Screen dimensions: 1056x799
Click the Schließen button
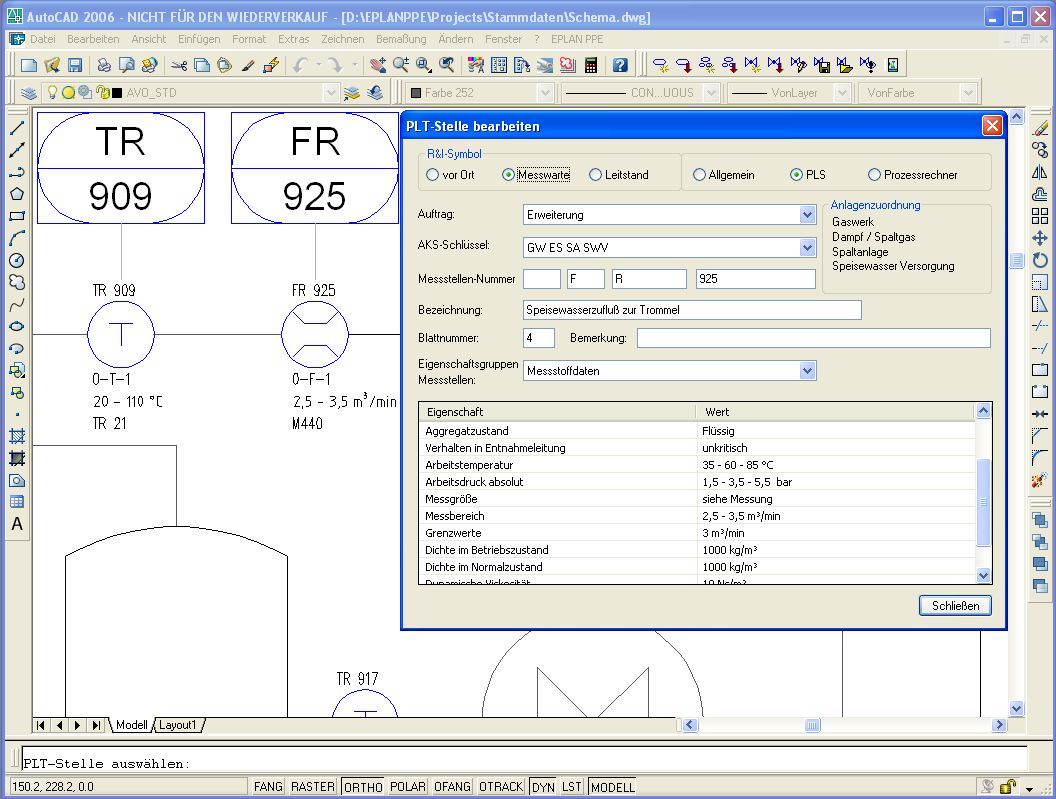[x=955, y=605]
